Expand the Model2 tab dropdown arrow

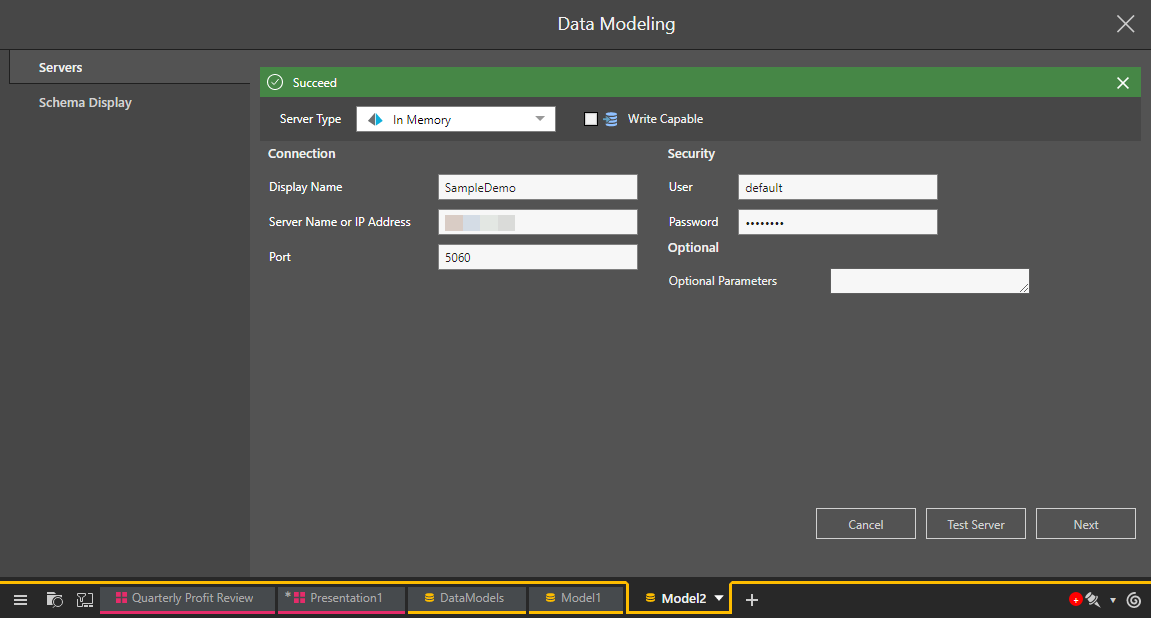click(x=719, y=598)
